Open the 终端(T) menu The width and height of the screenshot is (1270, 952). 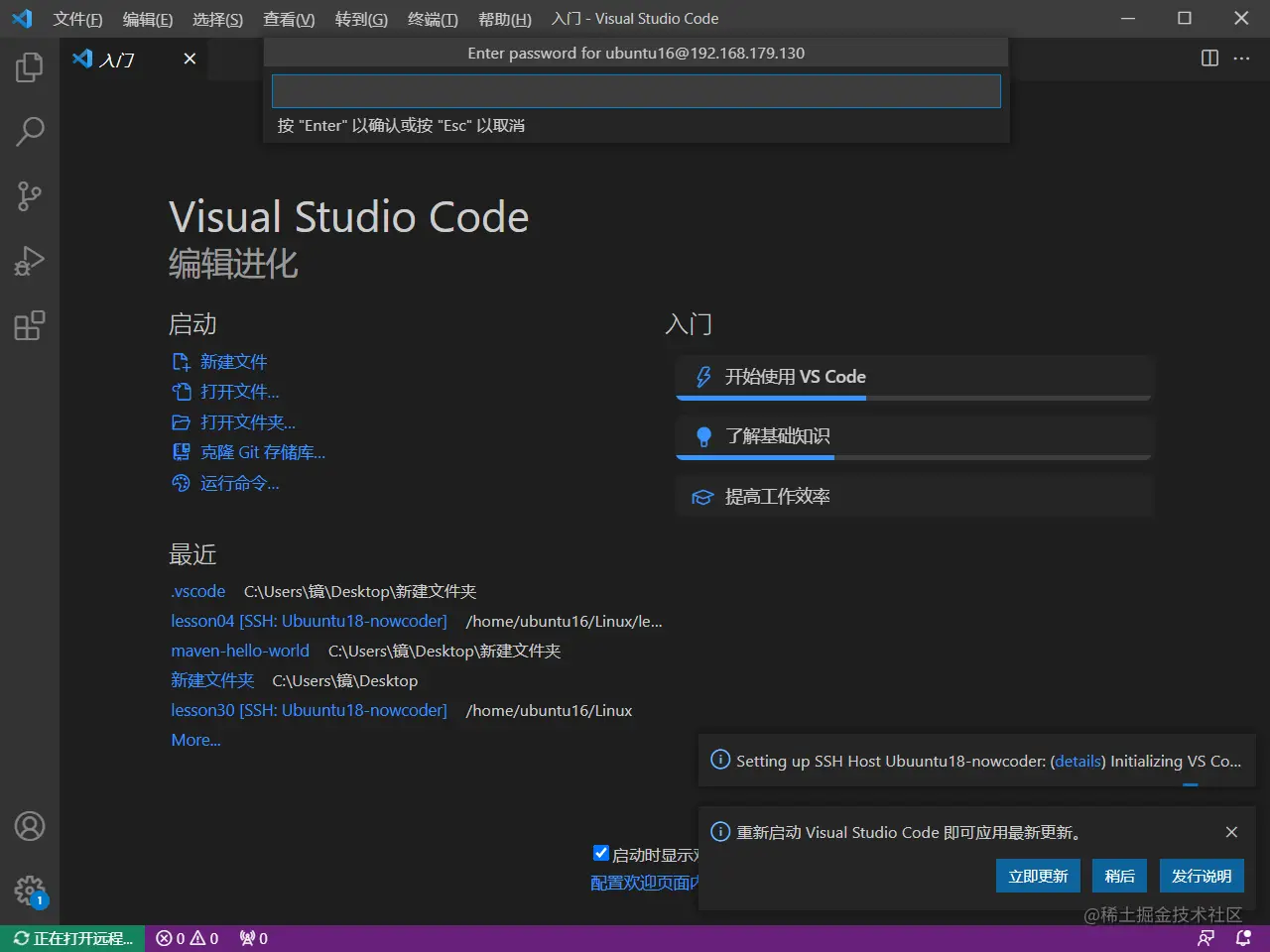click(433, 19)
